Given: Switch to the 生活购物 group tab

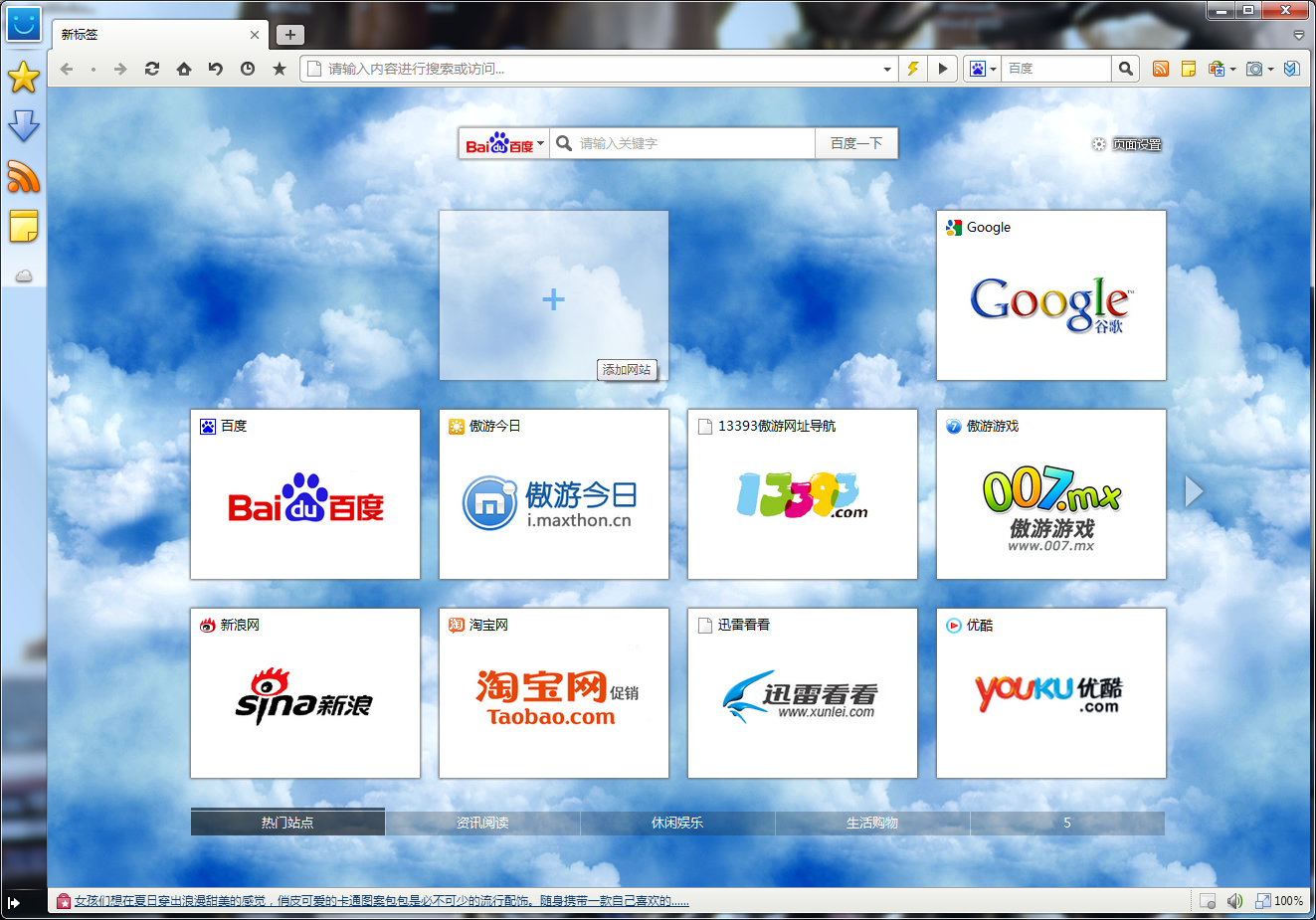Looking at the screenshot, I should coord(872,823).
